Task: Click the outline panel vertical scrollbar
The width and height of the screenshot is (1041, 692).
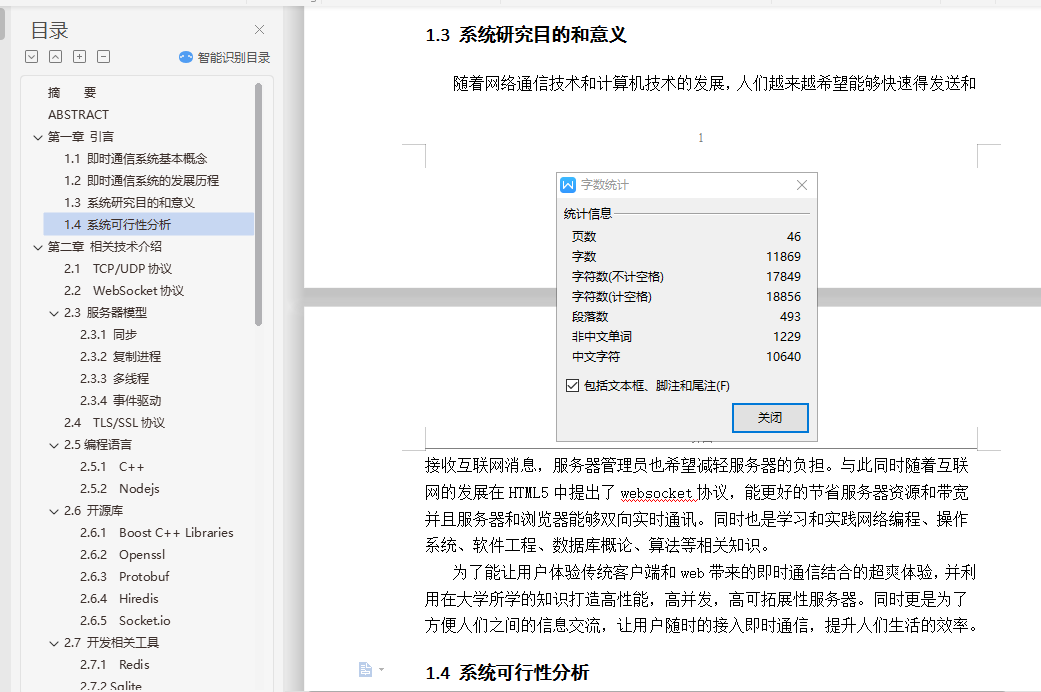Action: (x=258, y=205)
